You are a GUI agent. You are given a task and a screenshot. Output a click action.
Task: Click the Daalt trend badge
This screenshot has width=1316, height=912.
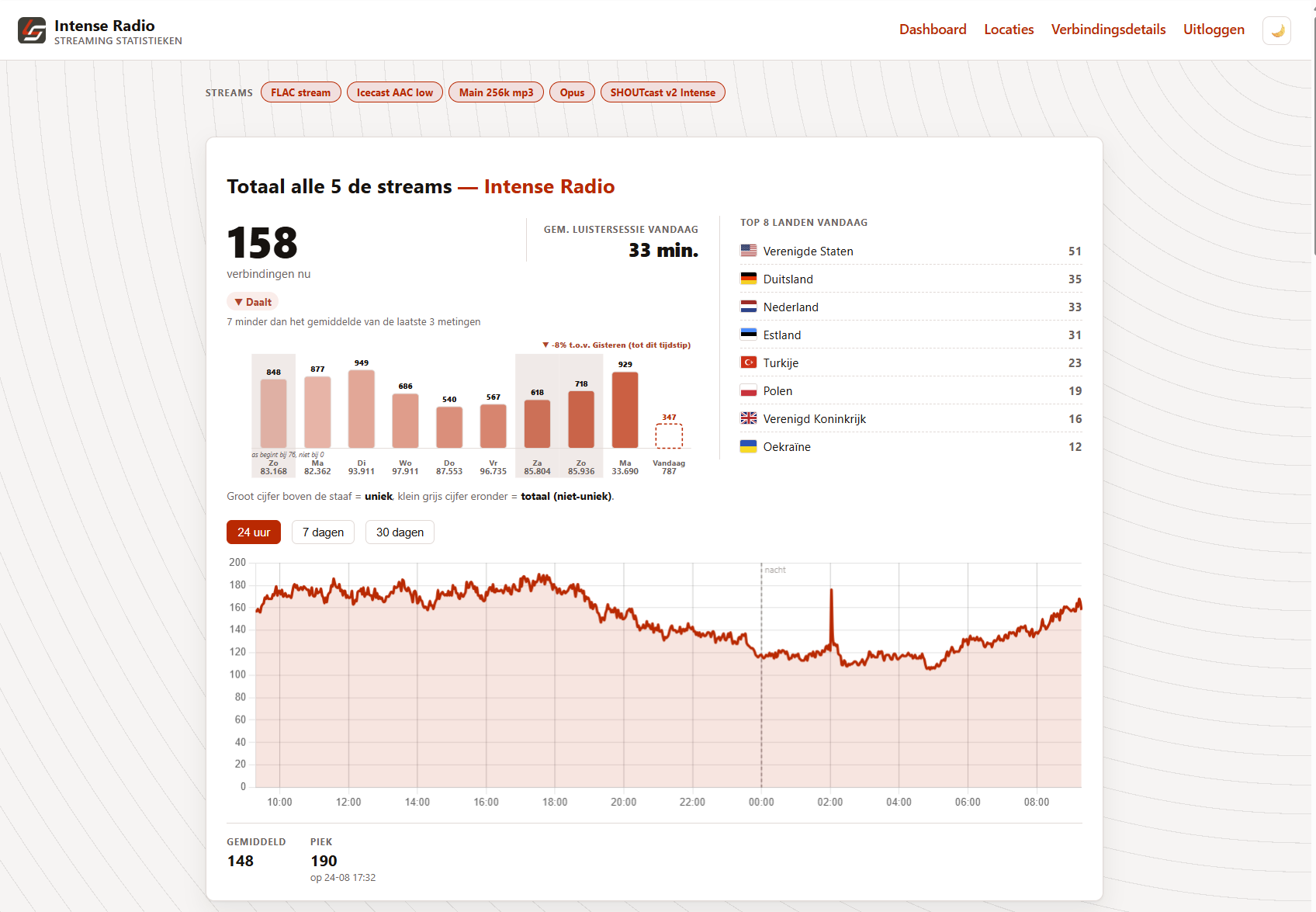pyautogui.click(x=252, y=302)
